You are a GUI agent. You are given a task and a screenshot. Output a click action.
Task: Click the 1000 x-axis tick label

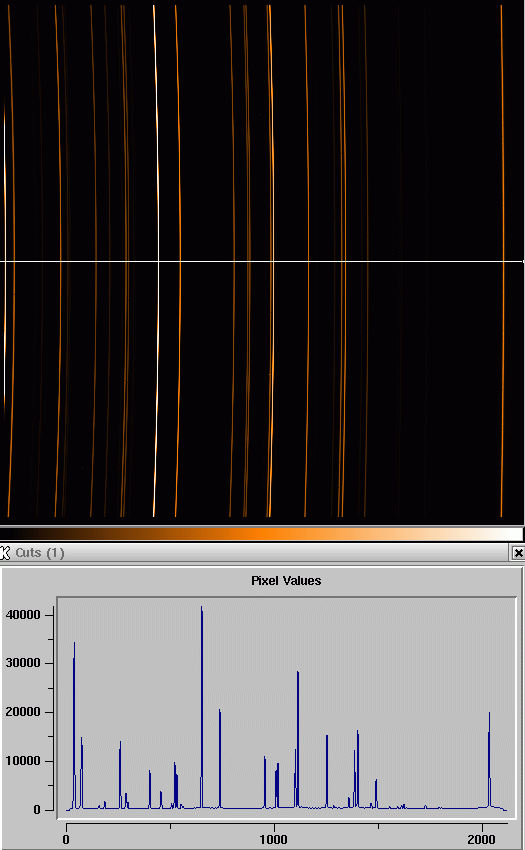[x=273, y=840]
